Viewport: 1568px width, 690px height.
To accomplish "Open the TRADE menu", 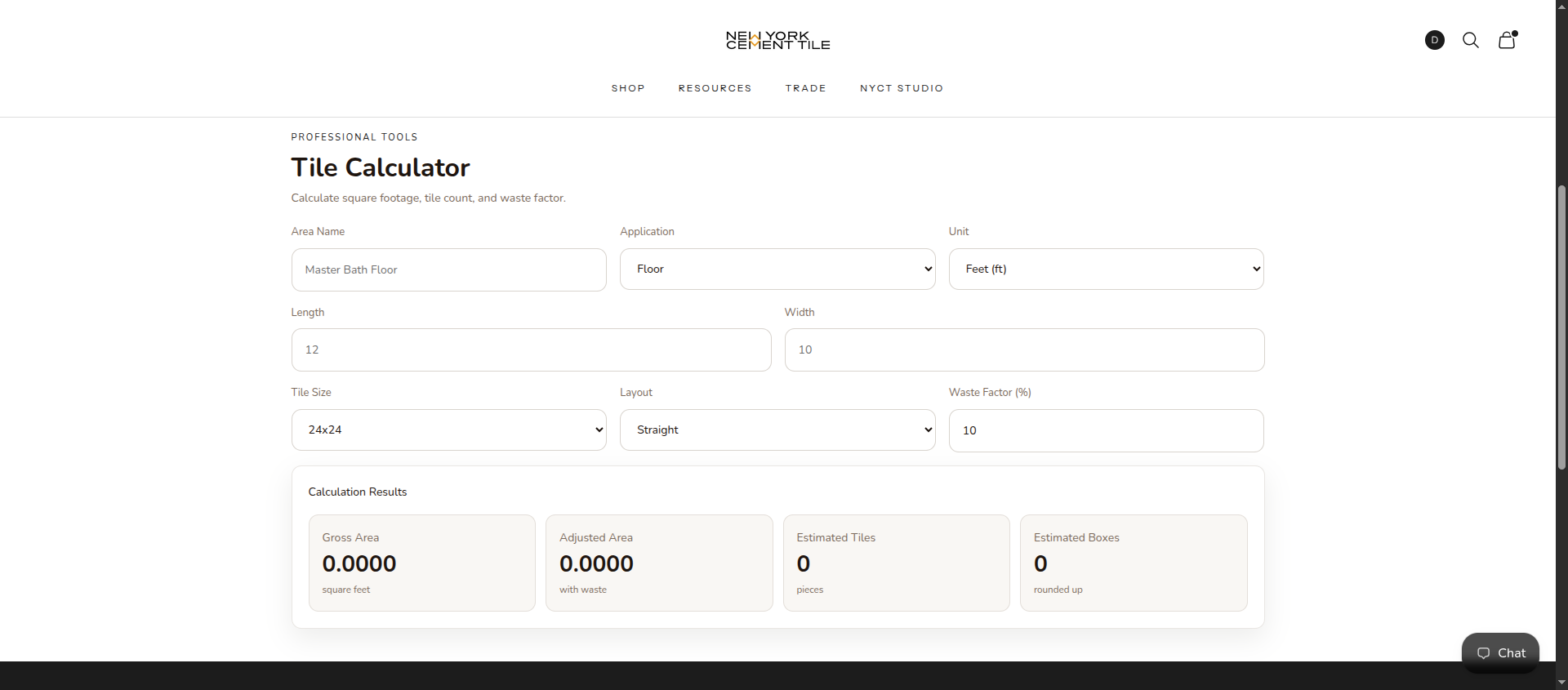I will pos(805,88).
